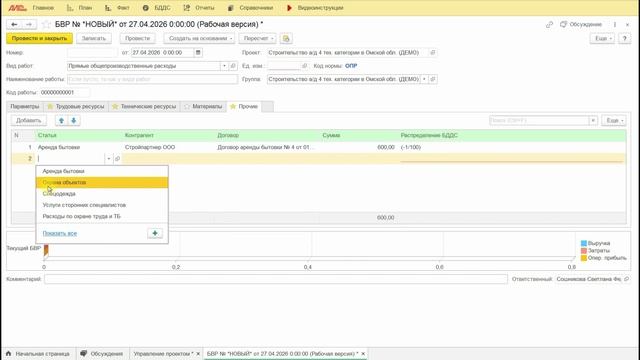Click the company logo in the top bar
Viewport: 640px width, 360px height.
pos(17,8)
